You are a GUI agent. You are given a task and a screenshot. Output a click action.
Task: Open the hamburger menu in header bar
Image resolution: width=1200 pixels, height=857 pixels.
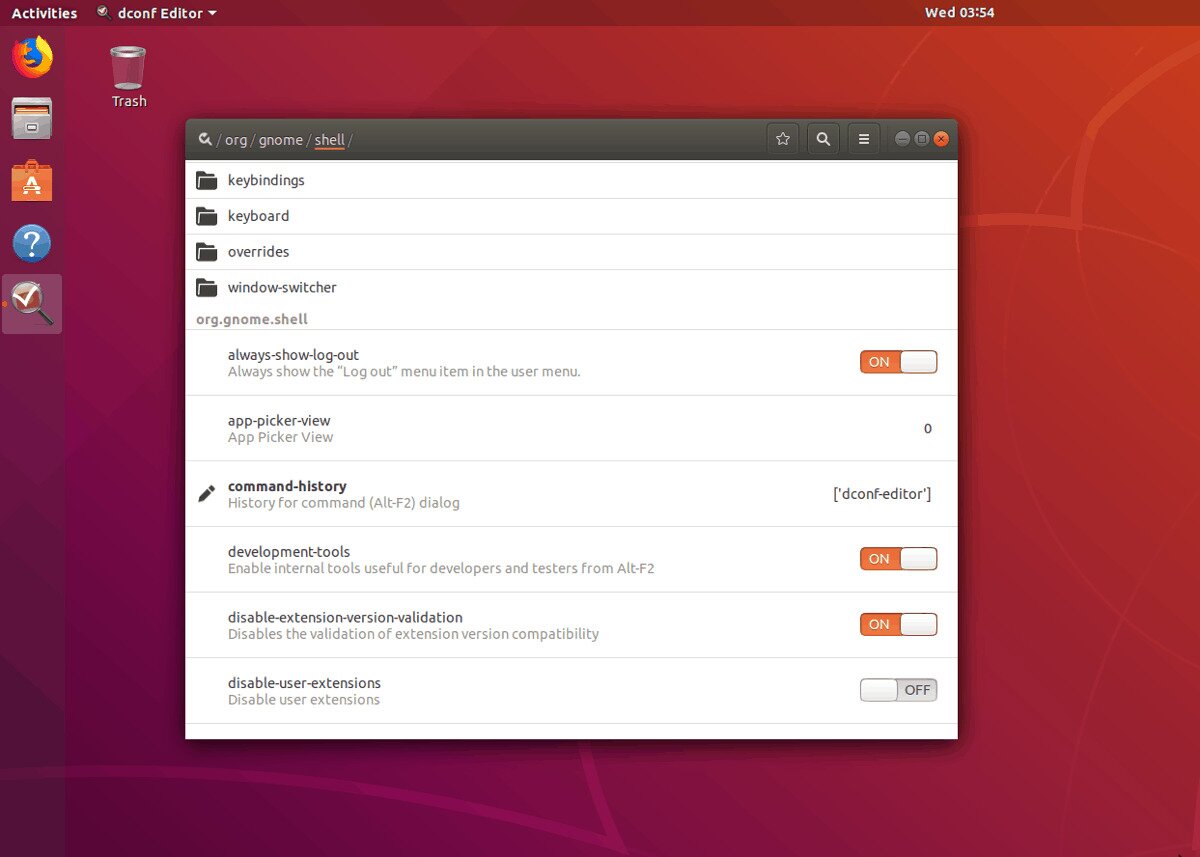[x=864, y=140]
